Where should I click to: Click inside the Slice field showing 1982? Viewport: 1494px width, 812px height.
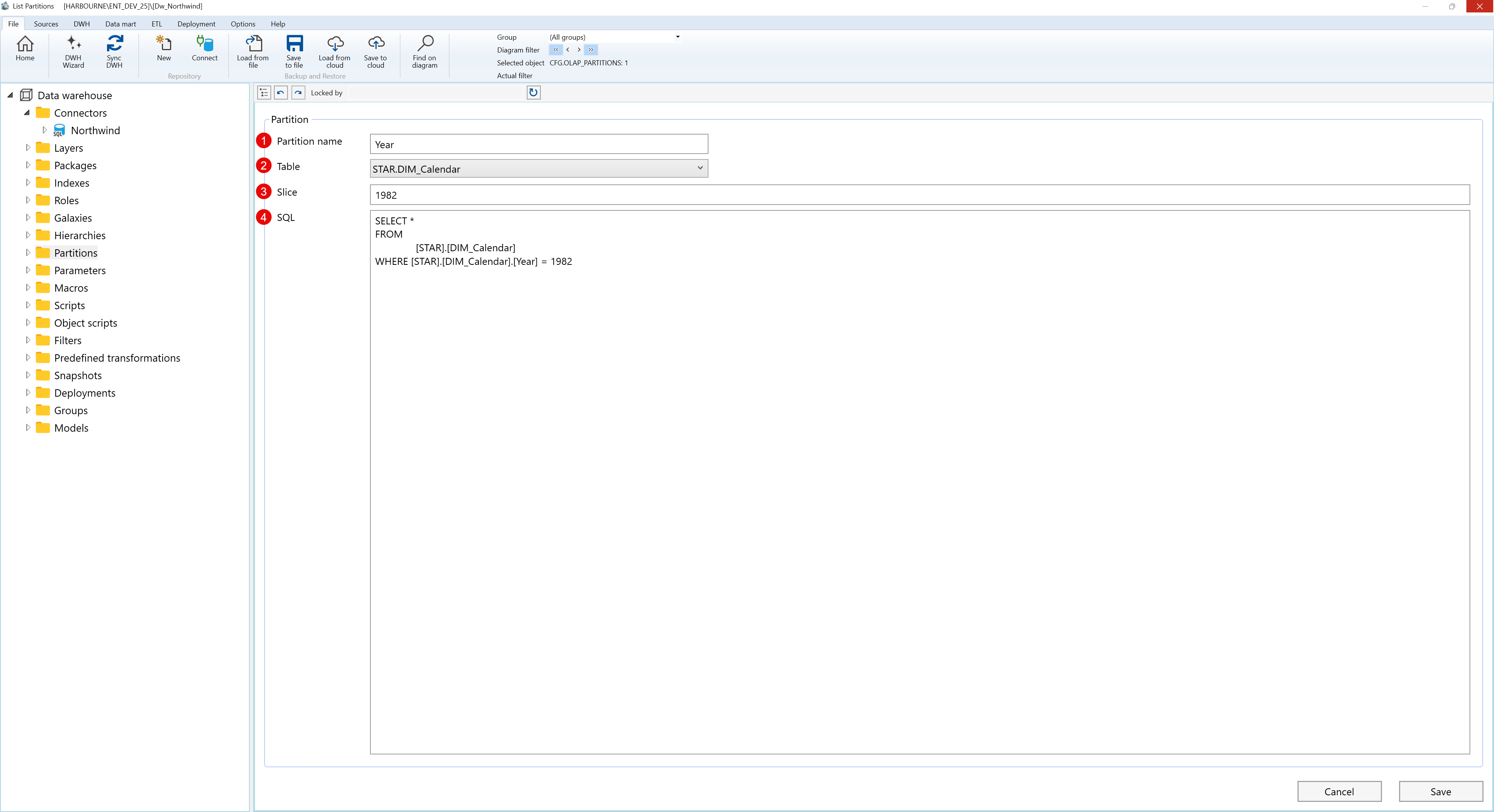point(580,195)
